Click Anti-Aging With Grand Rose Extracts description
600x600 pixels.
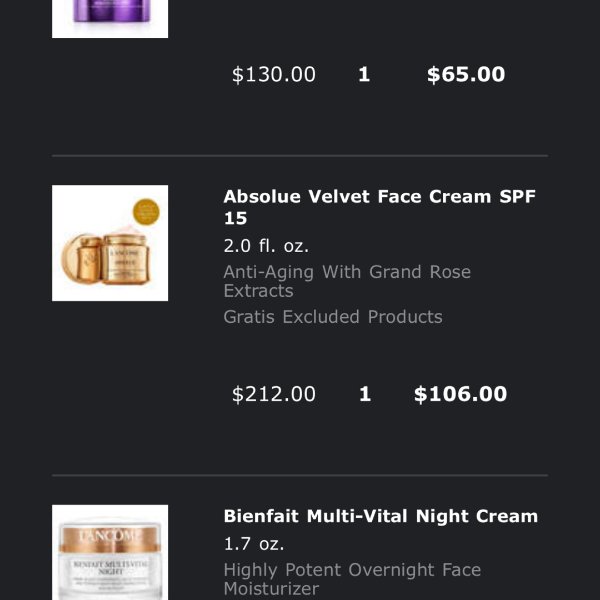tap(347, 281)
